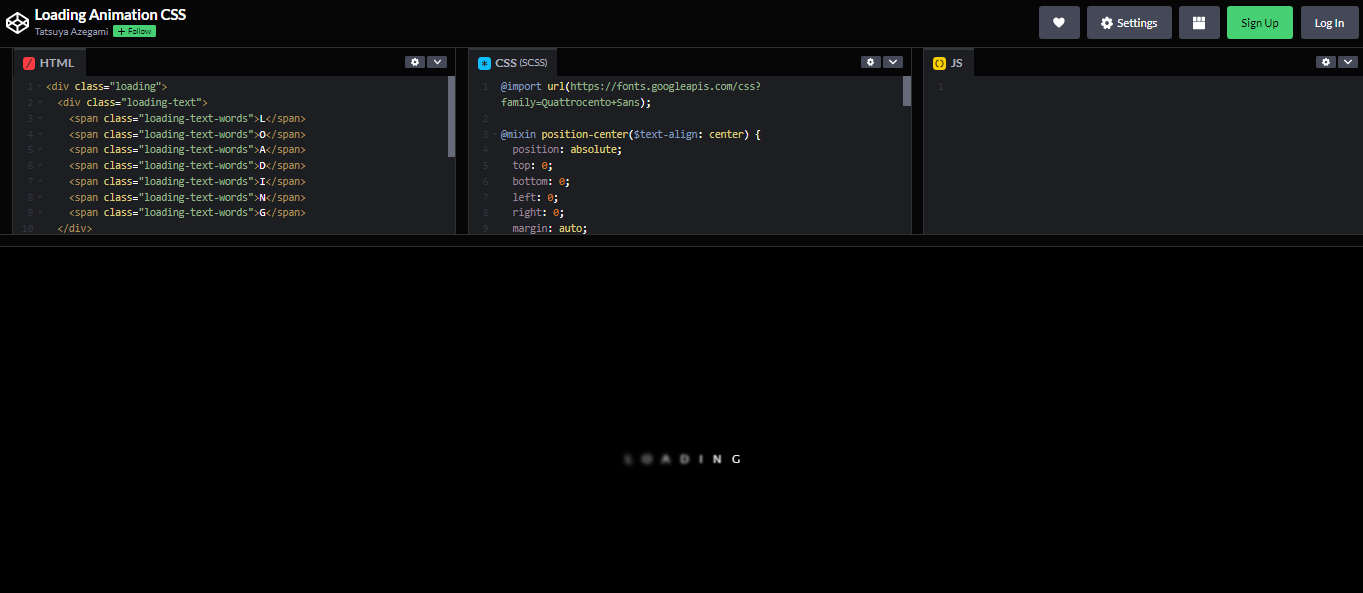The width and height of the screenshot is (1363, 593).
Task: Collapse the position-center mixin on CSS line 3
Action: click(495, 134)
